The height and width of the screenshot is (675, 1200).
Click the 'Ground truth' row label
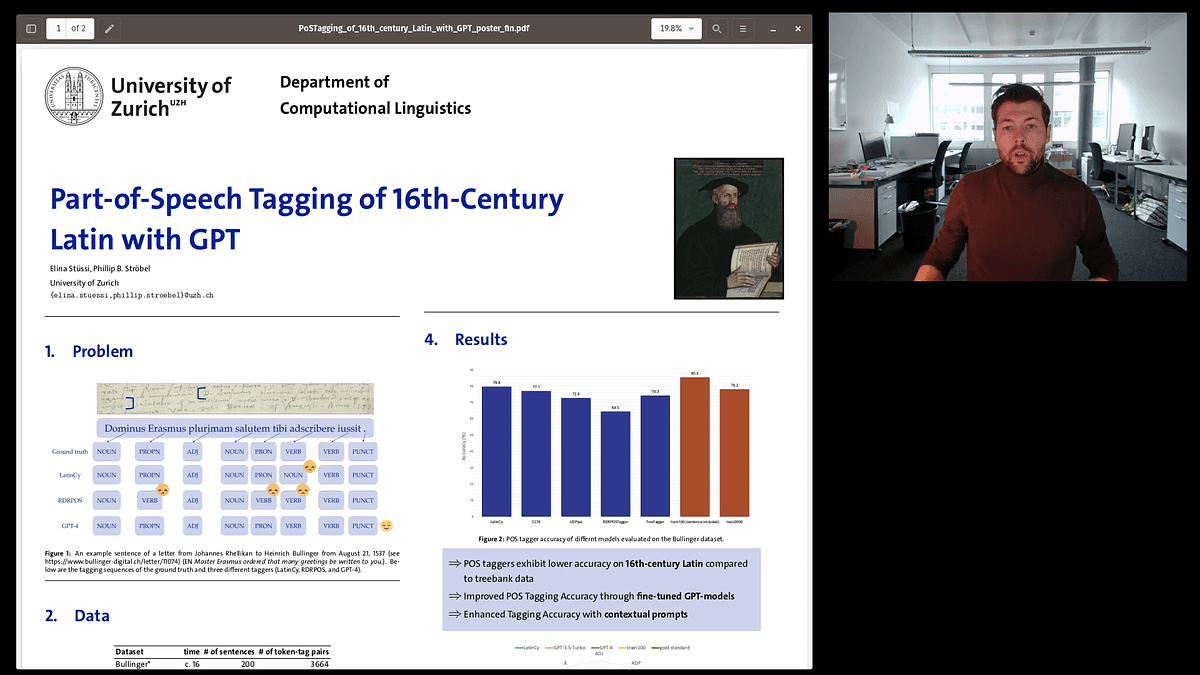point(70,452)
